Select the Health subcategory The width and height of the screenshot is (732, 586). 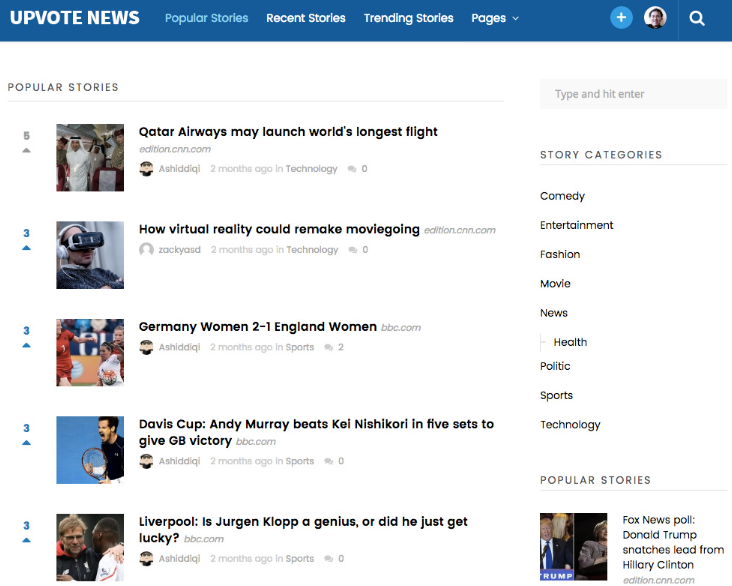pyautogui.click(x=570, y=342)
